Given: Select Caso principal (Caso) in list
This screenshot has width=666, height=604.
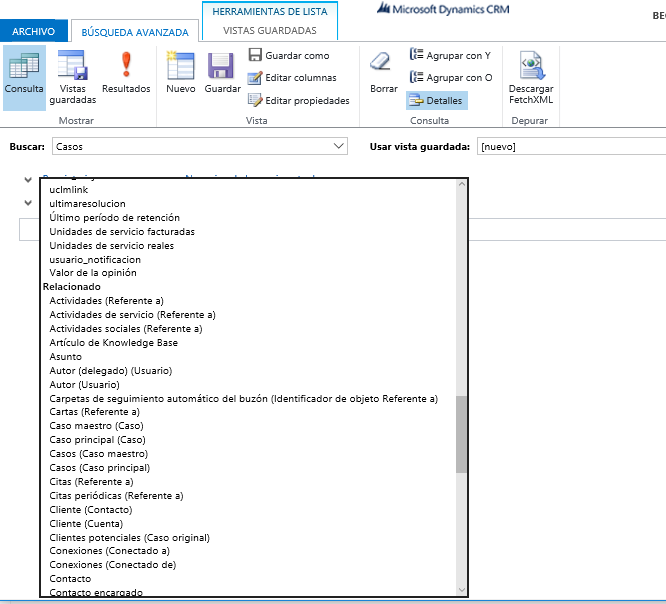Looking at the screenshot, I should (x=97, y=440).
